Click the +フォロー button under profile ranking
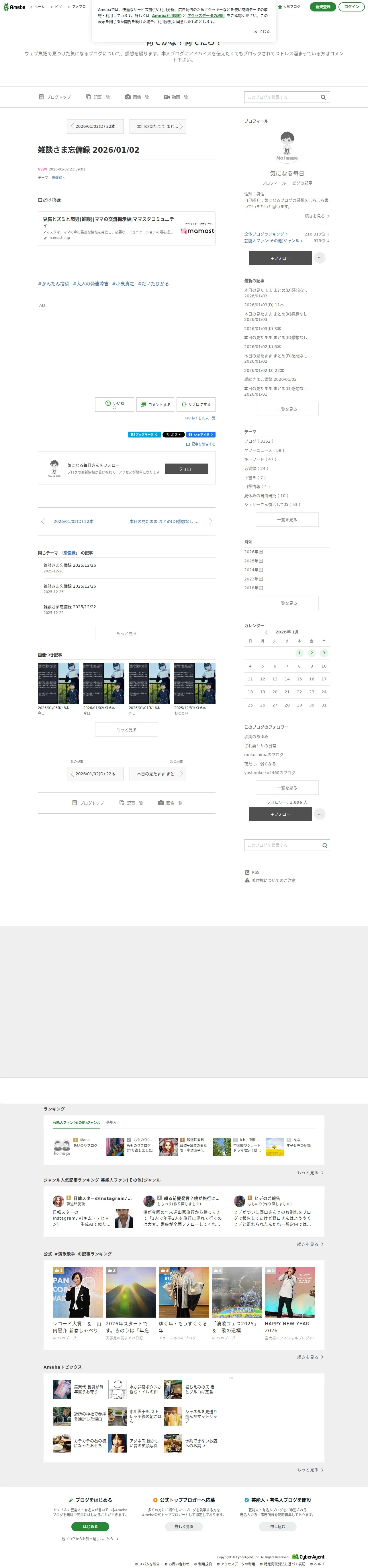Viewport: 368px width, 1568px height. pyautogui.click(x=280, y=258)
